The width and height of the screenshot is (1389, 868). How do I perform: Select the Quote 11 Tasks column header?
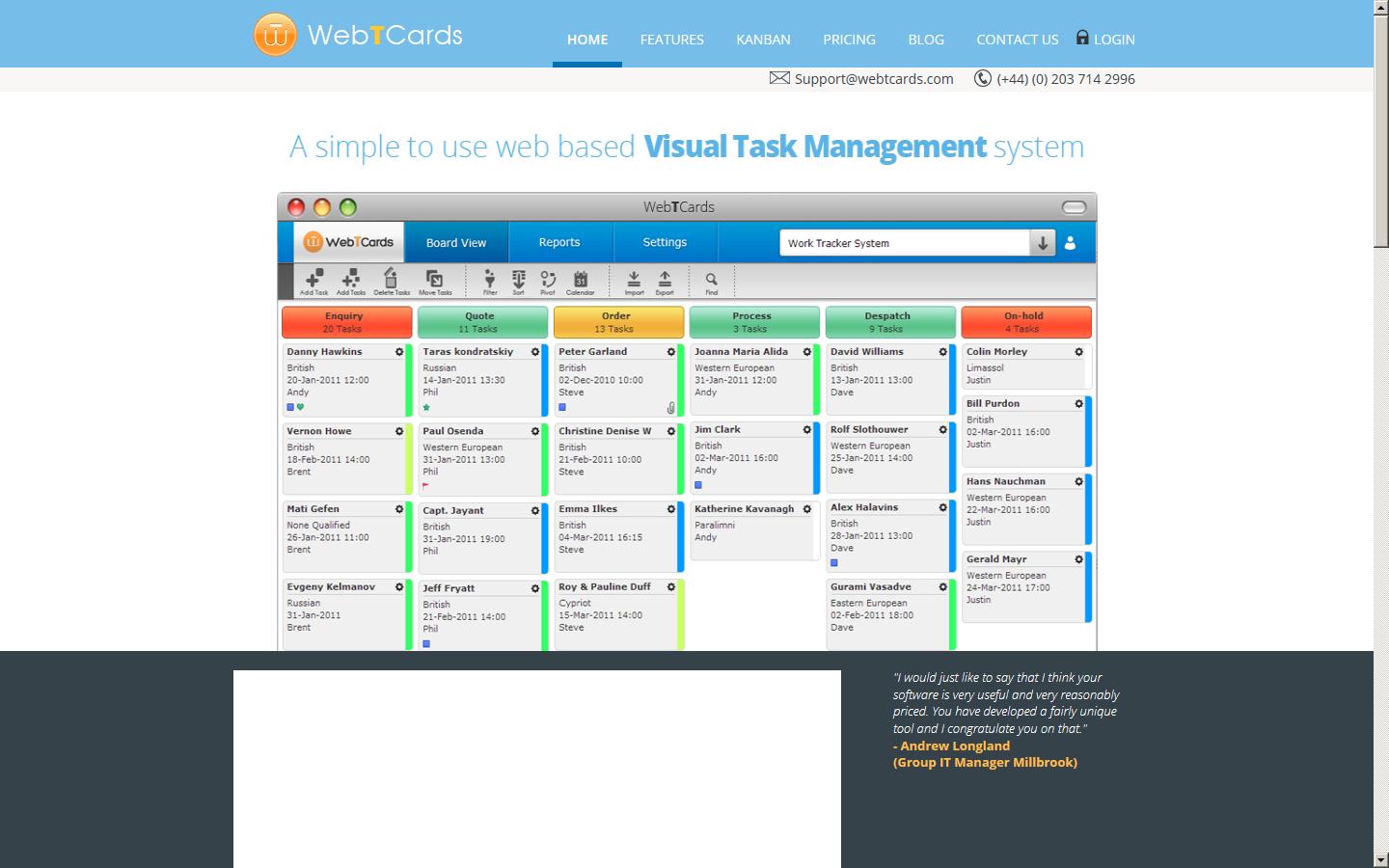pos(482,322)
